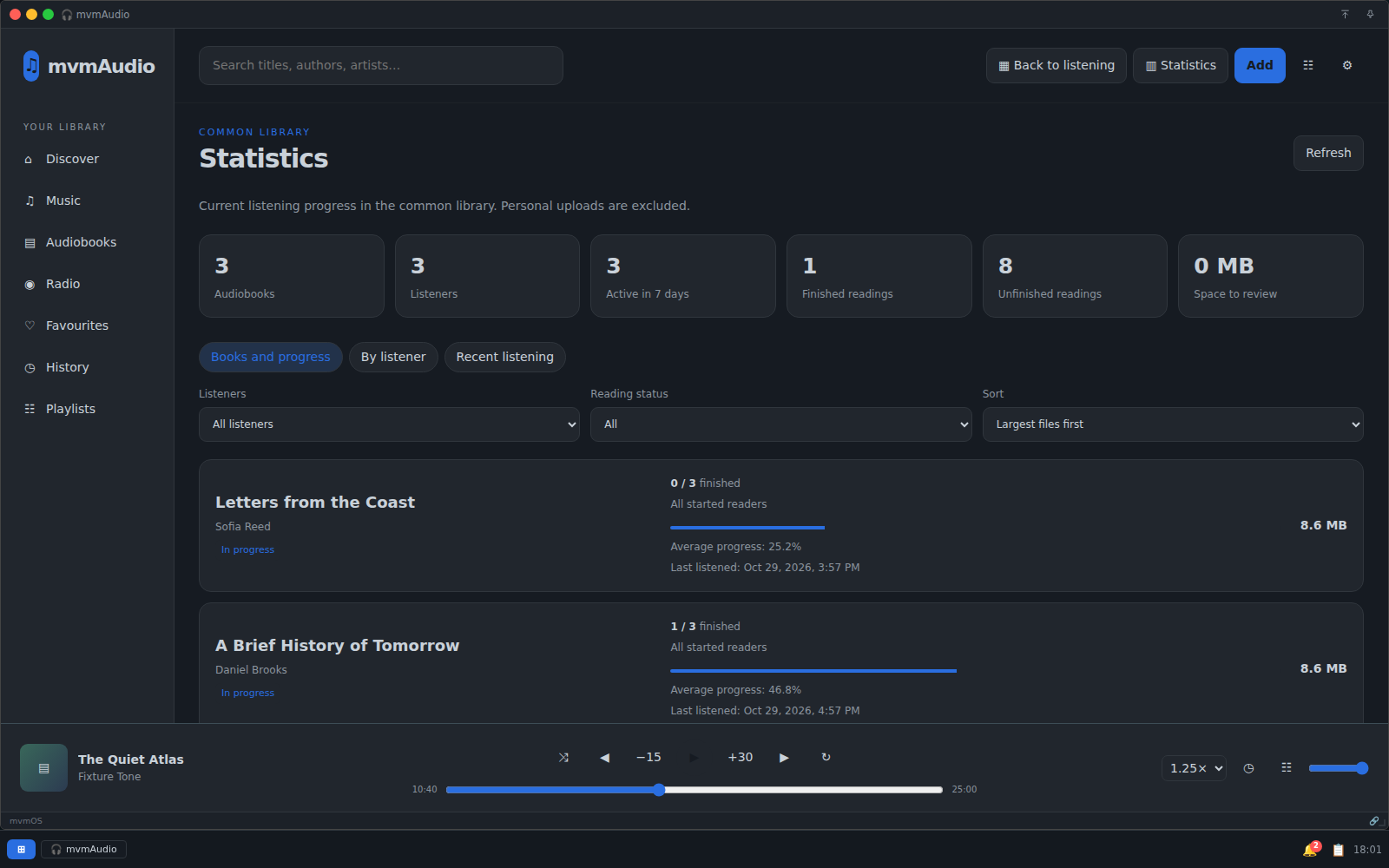The height and width of the screenshot is (868, 1389).
Task: Click the Space to review card
Action: click(x=1271, y=276)
